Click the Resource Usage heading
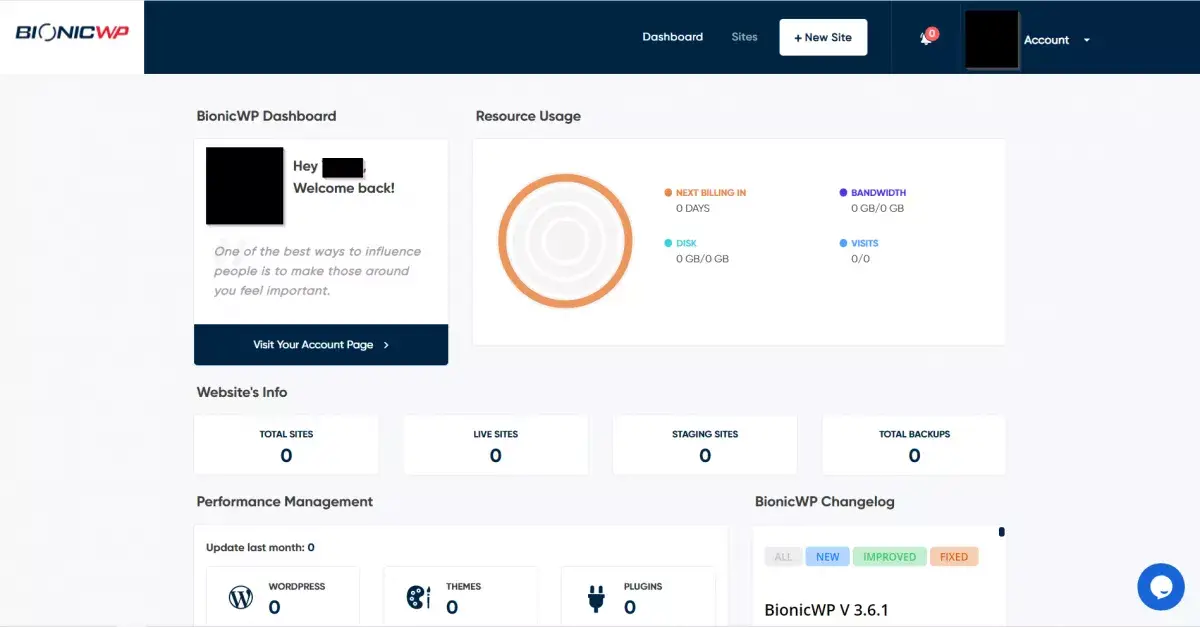 pos(528,116)
